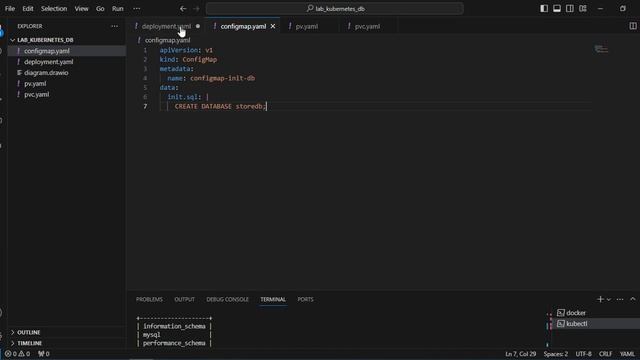
Task: Open the PORTS panel tab
Action: click(305, 300)
